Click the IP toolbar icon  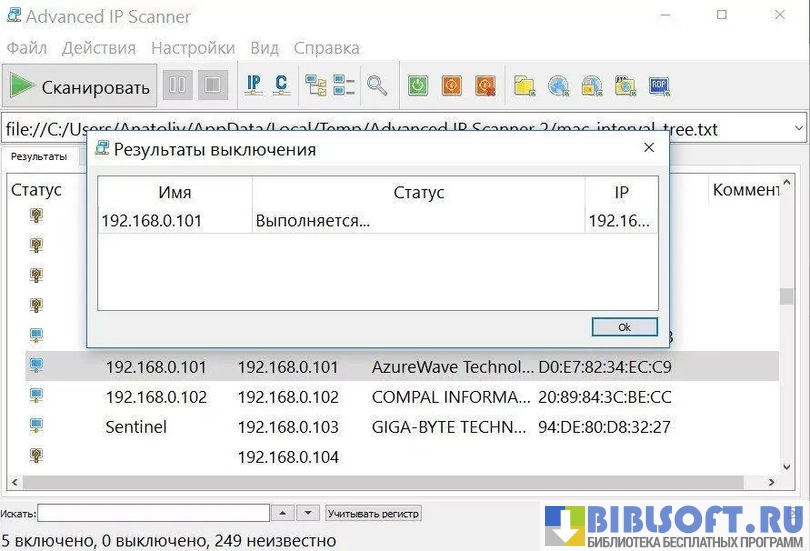coord(254,86)
